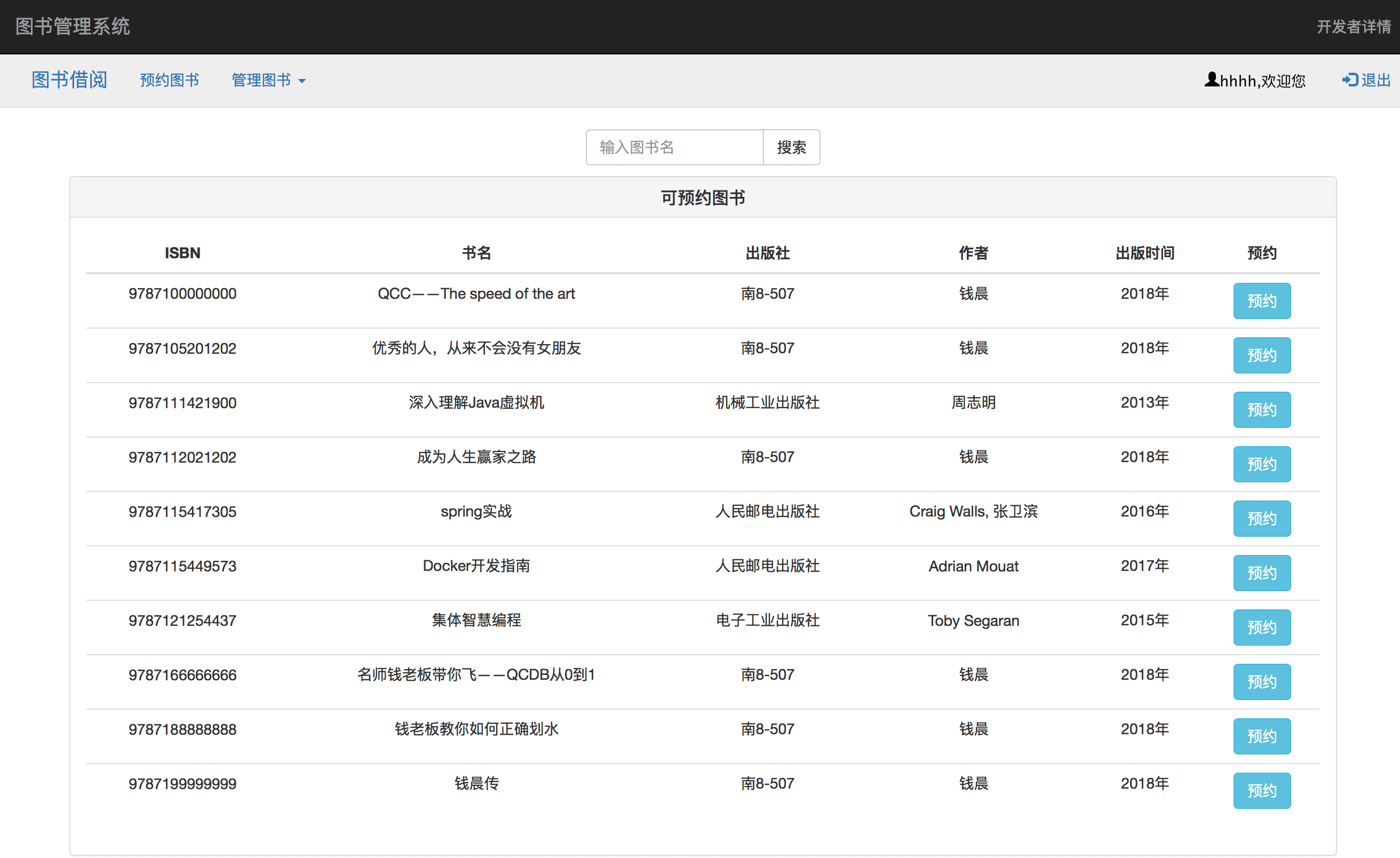
Task: Open the 预约图书 navigation item
Action: pyautogui.click(x=169, y=80)
